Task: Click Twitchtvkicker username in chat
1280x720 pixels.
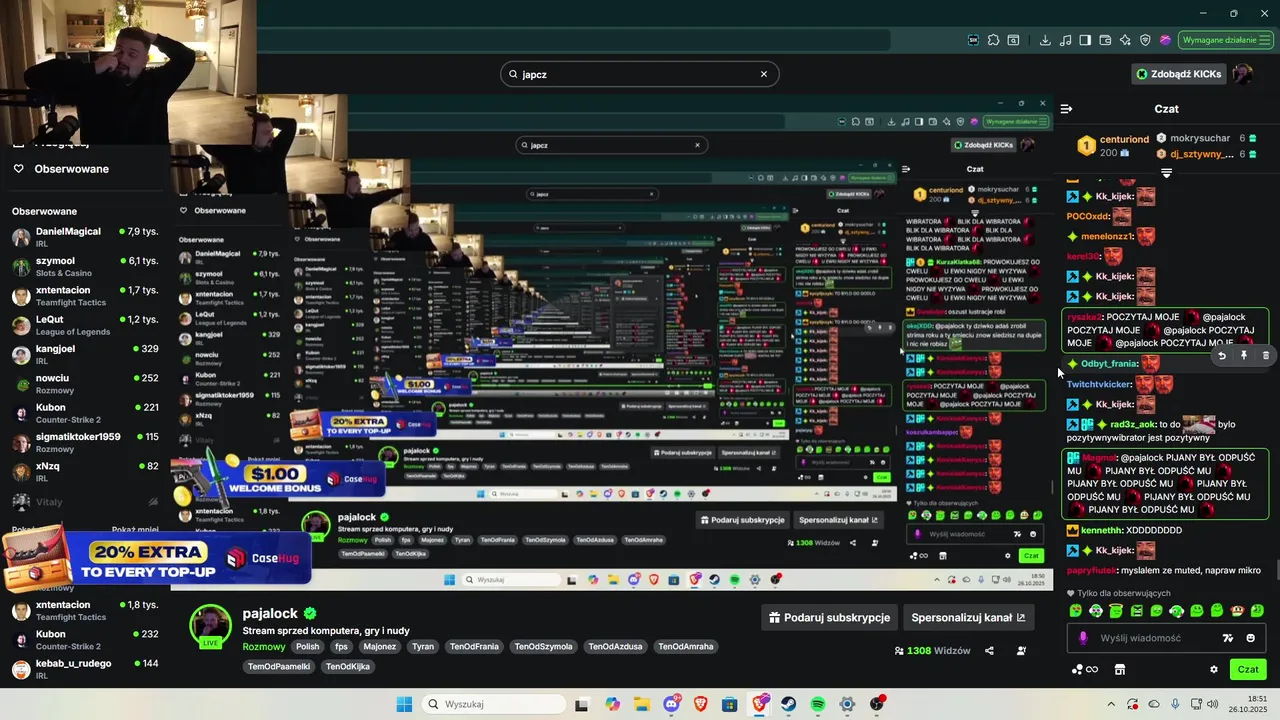Action: [1099, 384]
